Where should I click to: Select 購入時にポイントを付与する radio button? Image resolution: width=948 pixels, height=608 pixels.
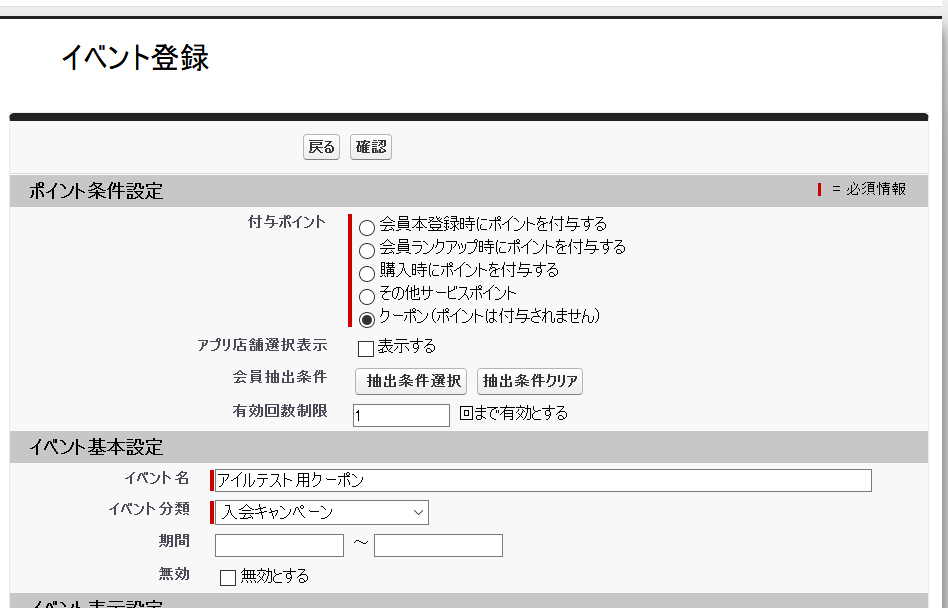367,271
